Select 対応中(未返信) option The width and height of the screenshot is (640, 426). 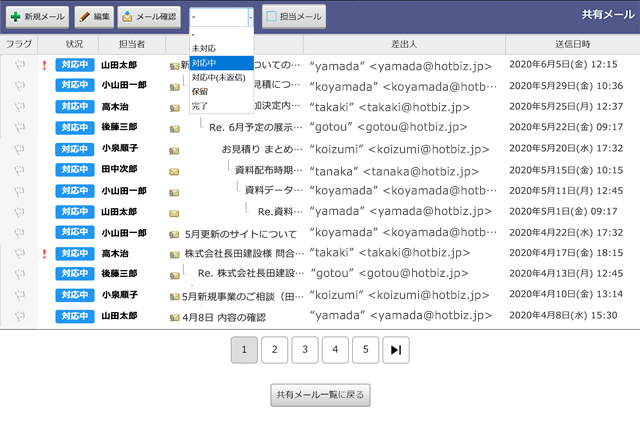point(222,77)
